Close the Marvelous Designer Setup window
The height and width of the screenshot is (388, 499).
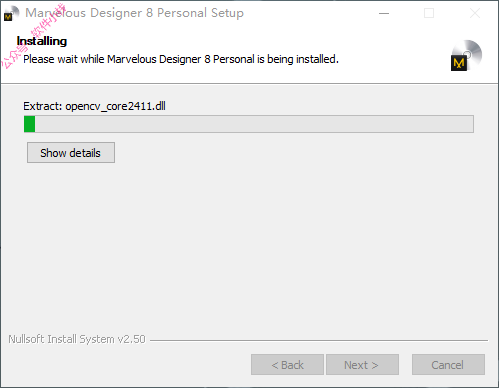[475, 13]
